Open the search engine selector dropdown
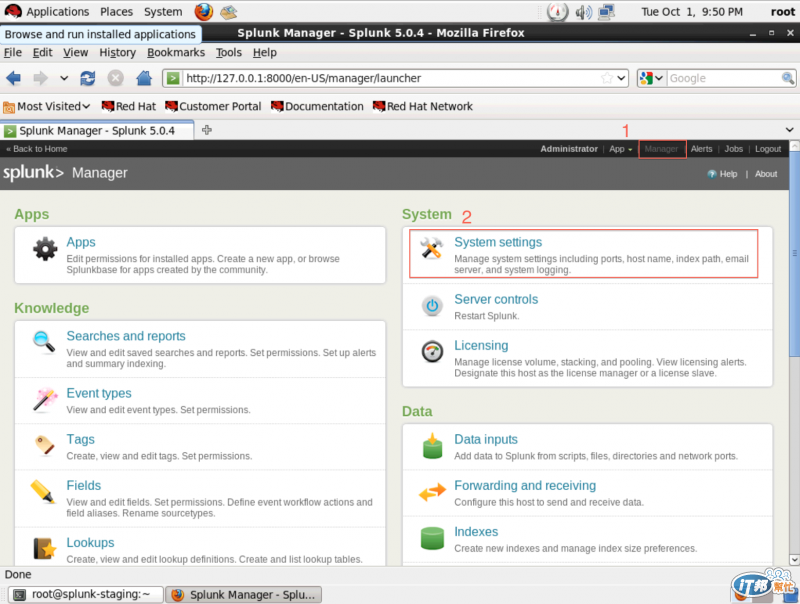This screenshot has height=604, width=800. [x=652, y=78]
